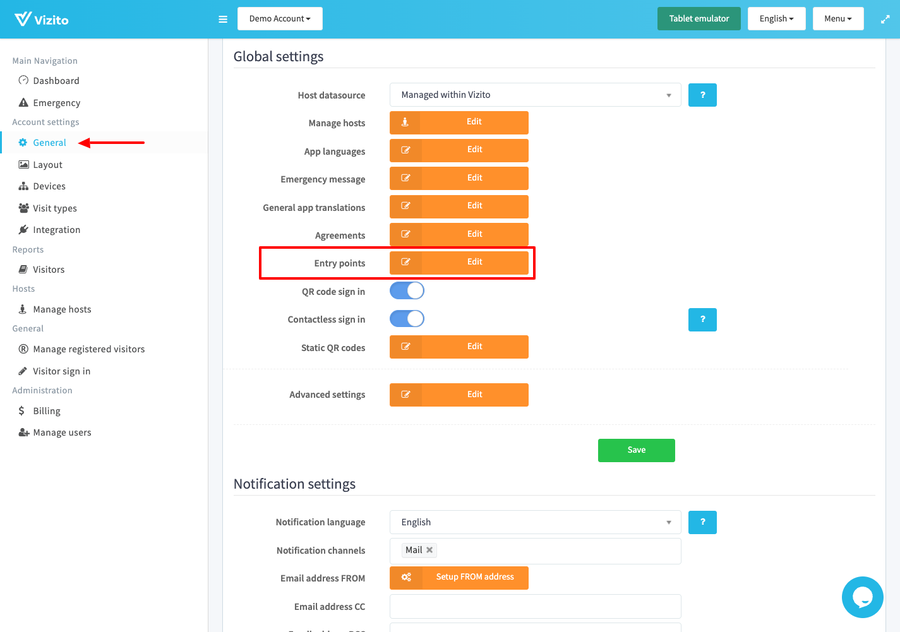The image size is (900, 632).
Task: Click help icon beside Contactless sign in
Action: (702, 319)
